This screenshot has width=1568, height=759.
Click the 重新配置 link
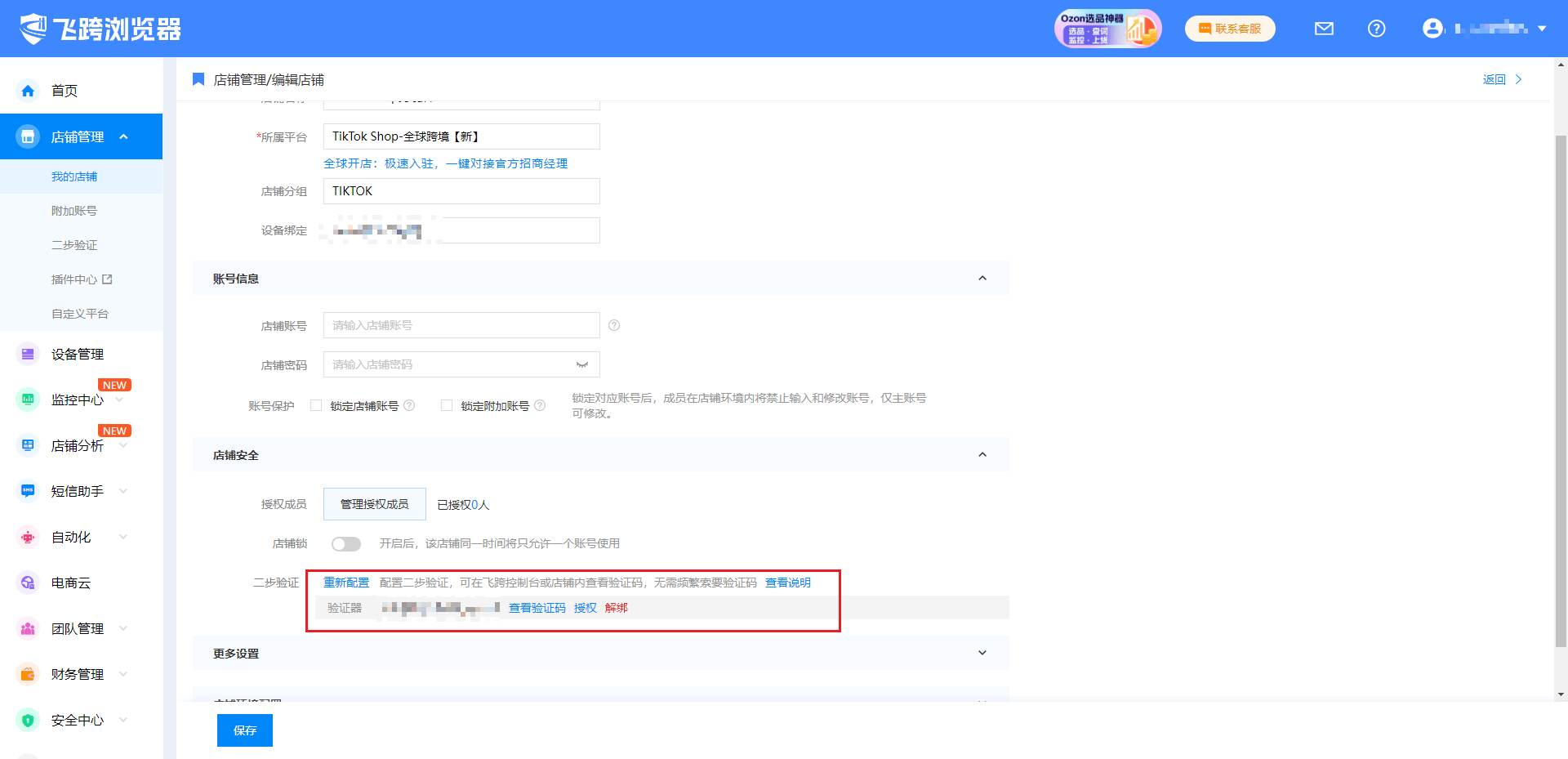(x=346, y=583)
